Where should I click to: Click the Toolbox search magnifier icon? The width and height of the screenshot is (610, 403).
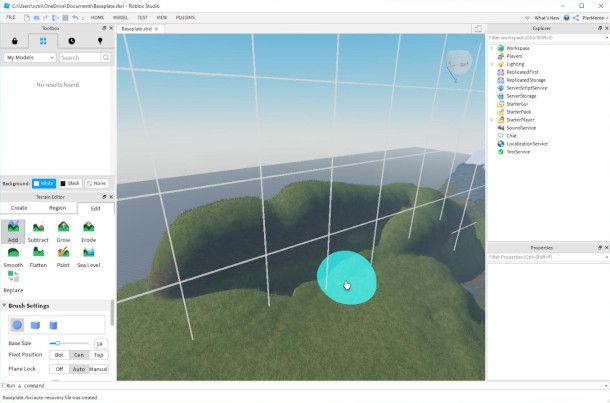106,58
